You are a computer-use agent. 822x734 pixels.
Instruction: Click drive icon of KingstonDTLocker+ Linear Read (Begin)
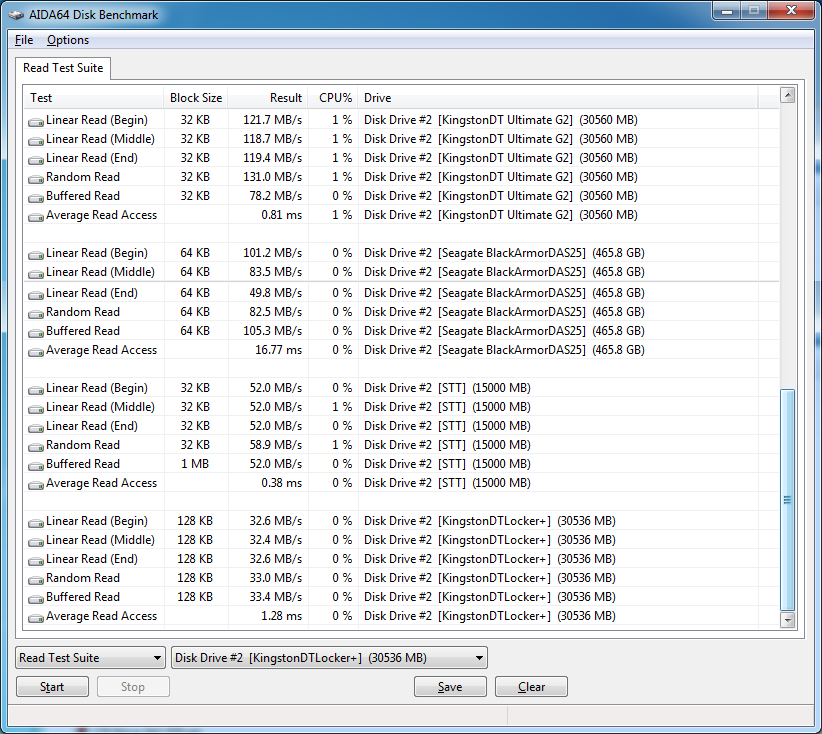36,523
